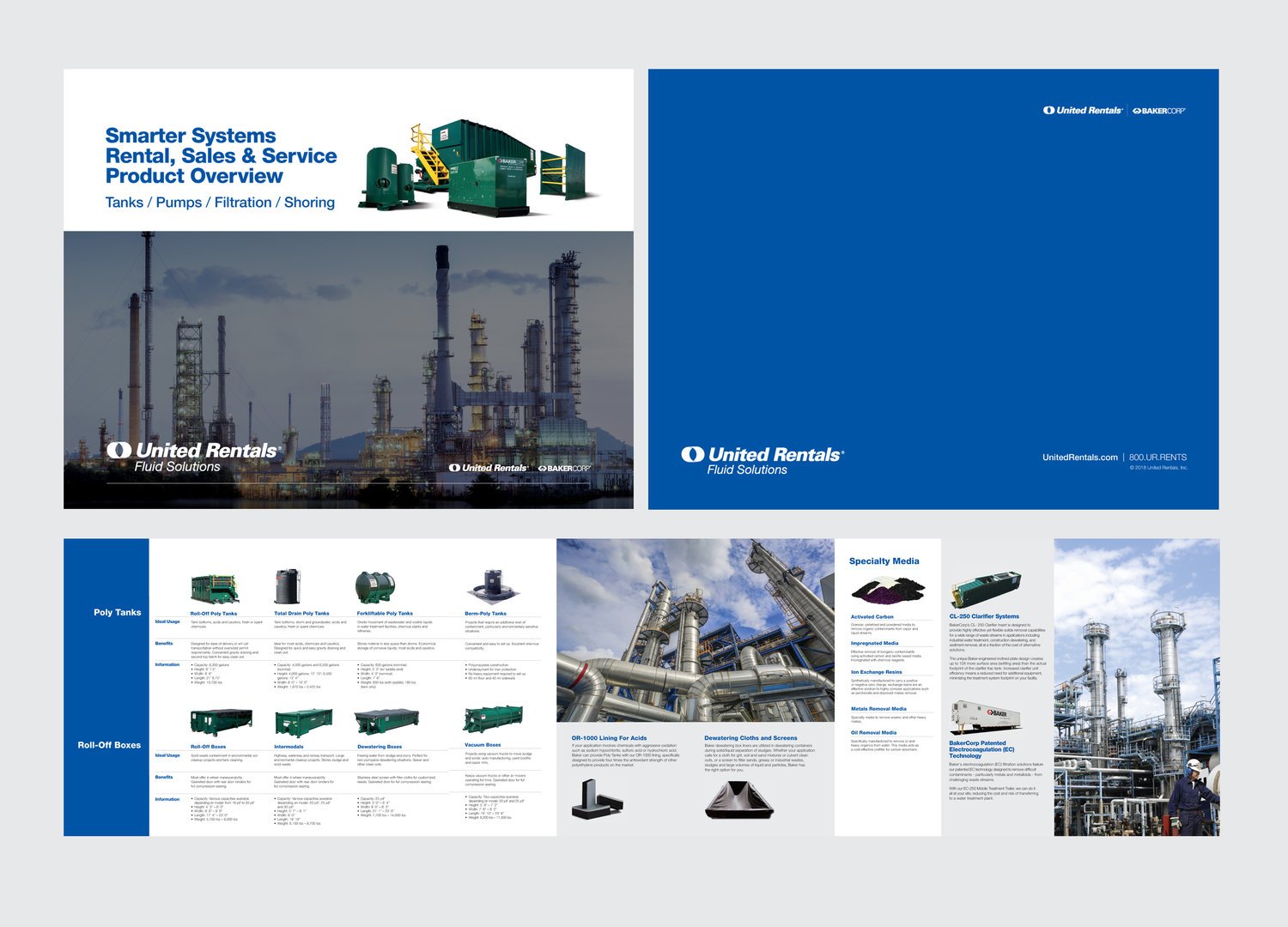
Task: Click the 'CL-250 Clarifier Systems' heading
Action: click(x=984, y=616)
